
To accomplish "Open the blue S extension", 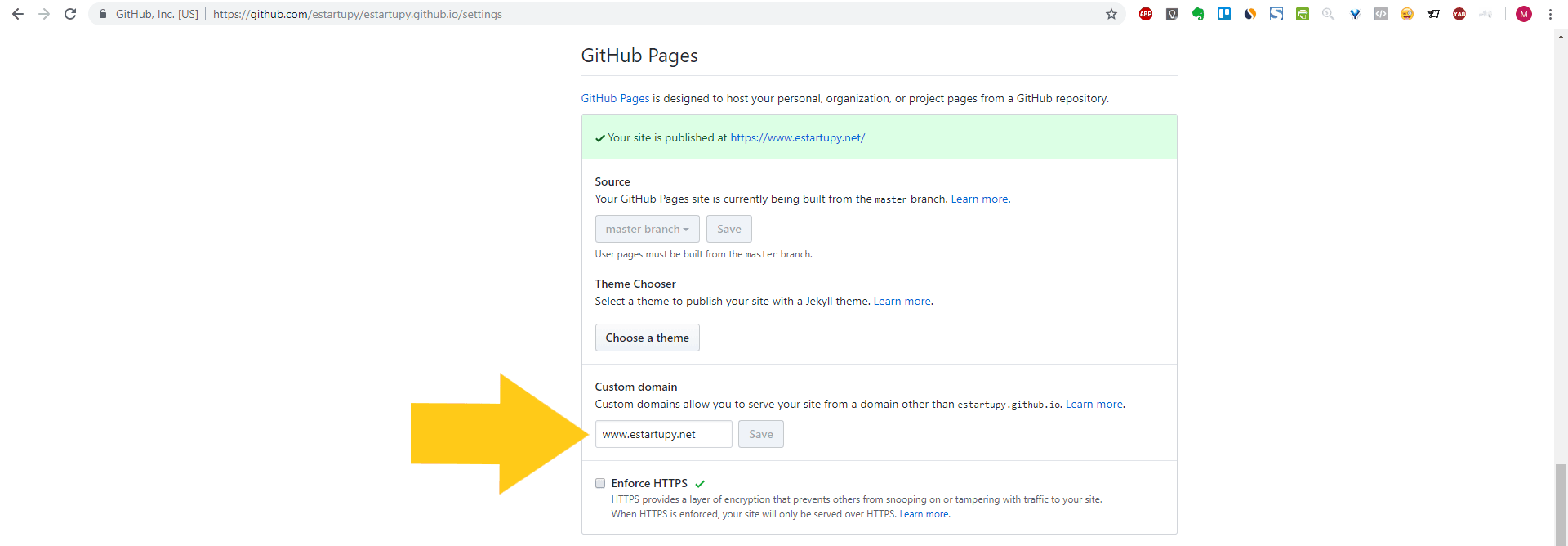I will tap(1276, 14).
